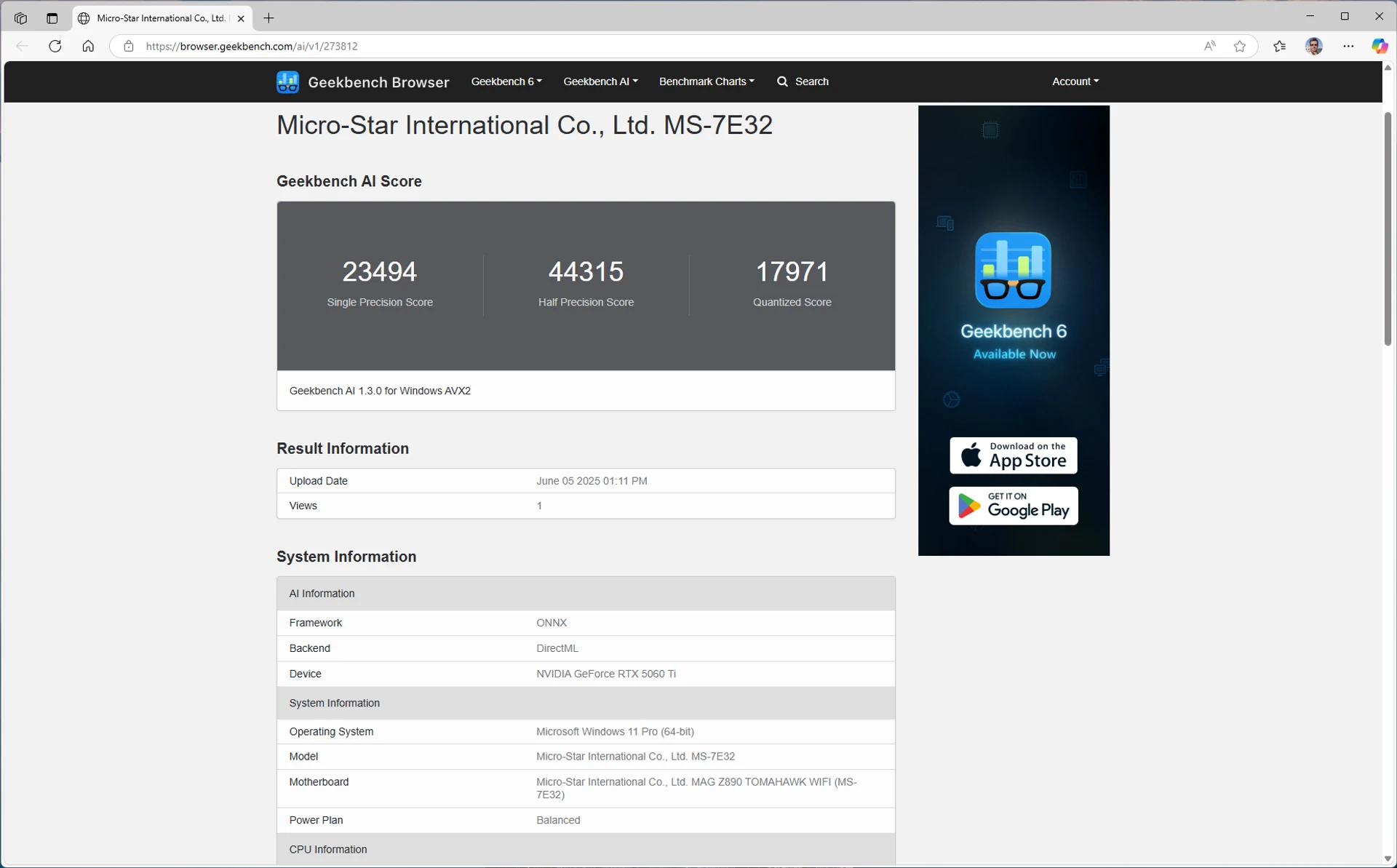This screenshot has width=1397, height=868.
Task: Activate Read aloud icon in address bar
Action: (x=1209, y=46)
